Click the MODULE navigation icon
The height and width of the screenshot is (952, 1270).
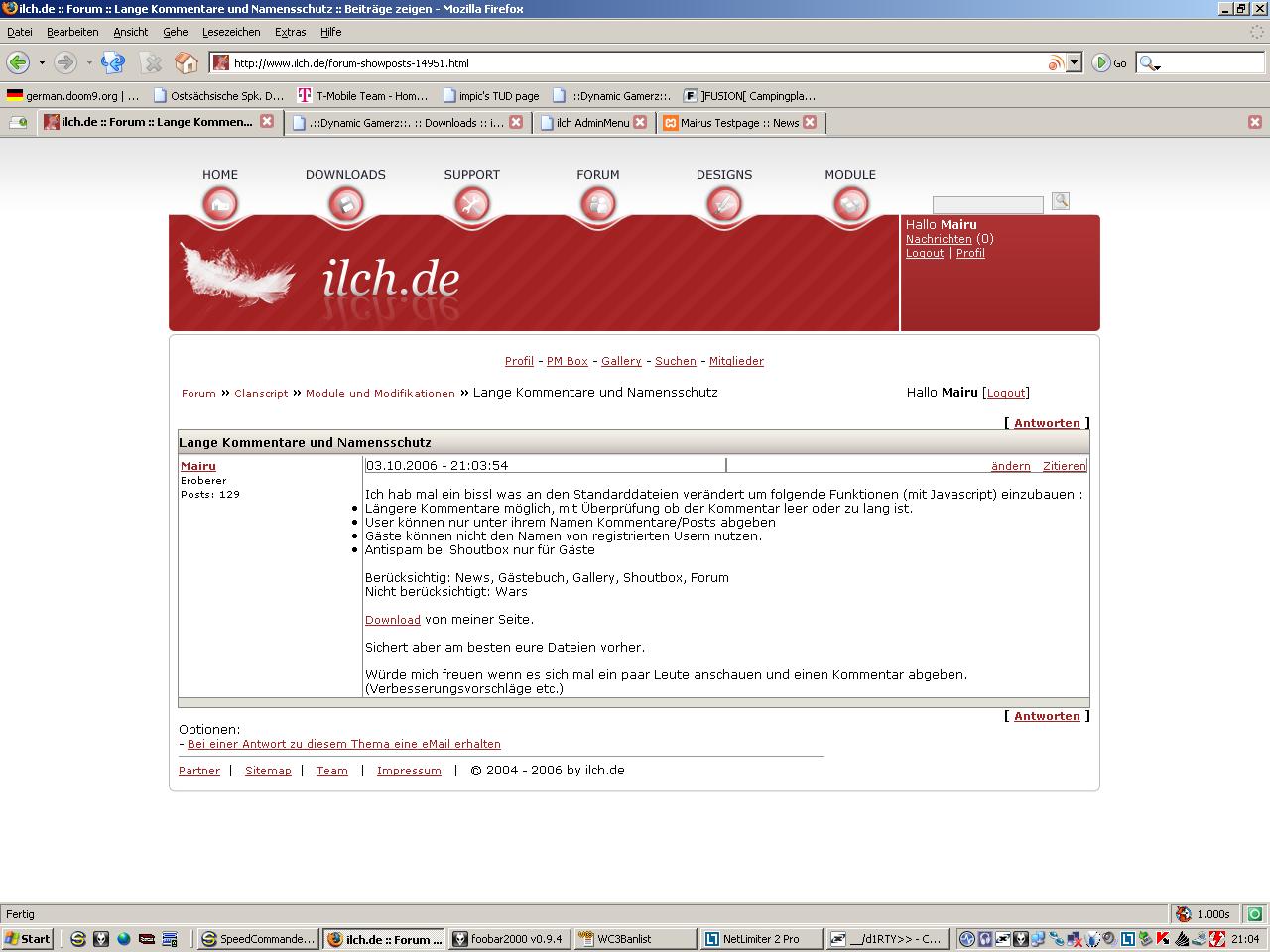click(850, 205)
